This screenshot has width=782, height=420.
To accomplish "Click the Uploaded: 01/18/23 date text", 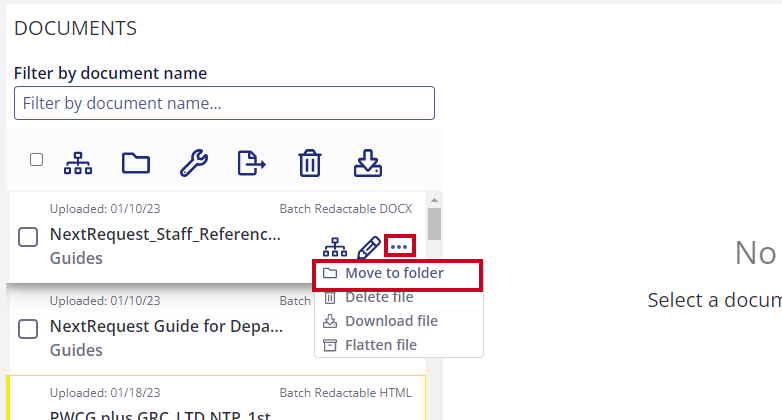I will click(x=105, y=393).
